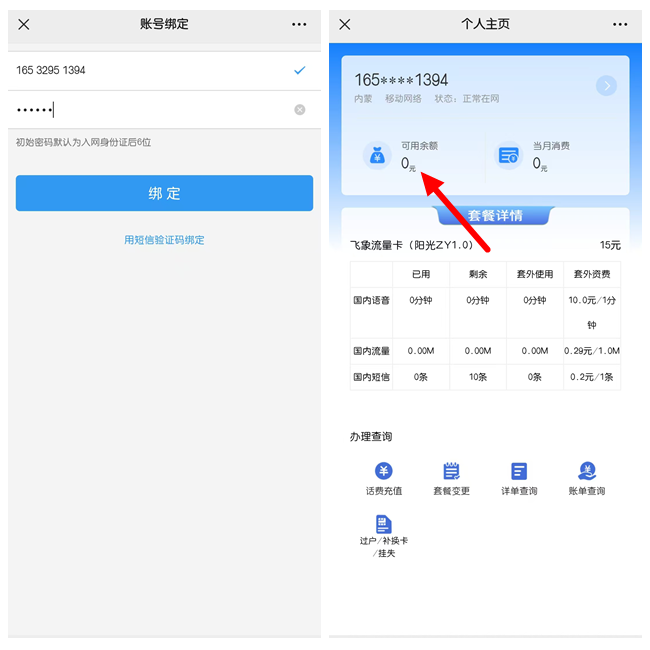Click the 当月消费 consumption icon
Image resolution: width=650 pixels, height=650 pixels.
pyautogui.click(x=509, y=155)
